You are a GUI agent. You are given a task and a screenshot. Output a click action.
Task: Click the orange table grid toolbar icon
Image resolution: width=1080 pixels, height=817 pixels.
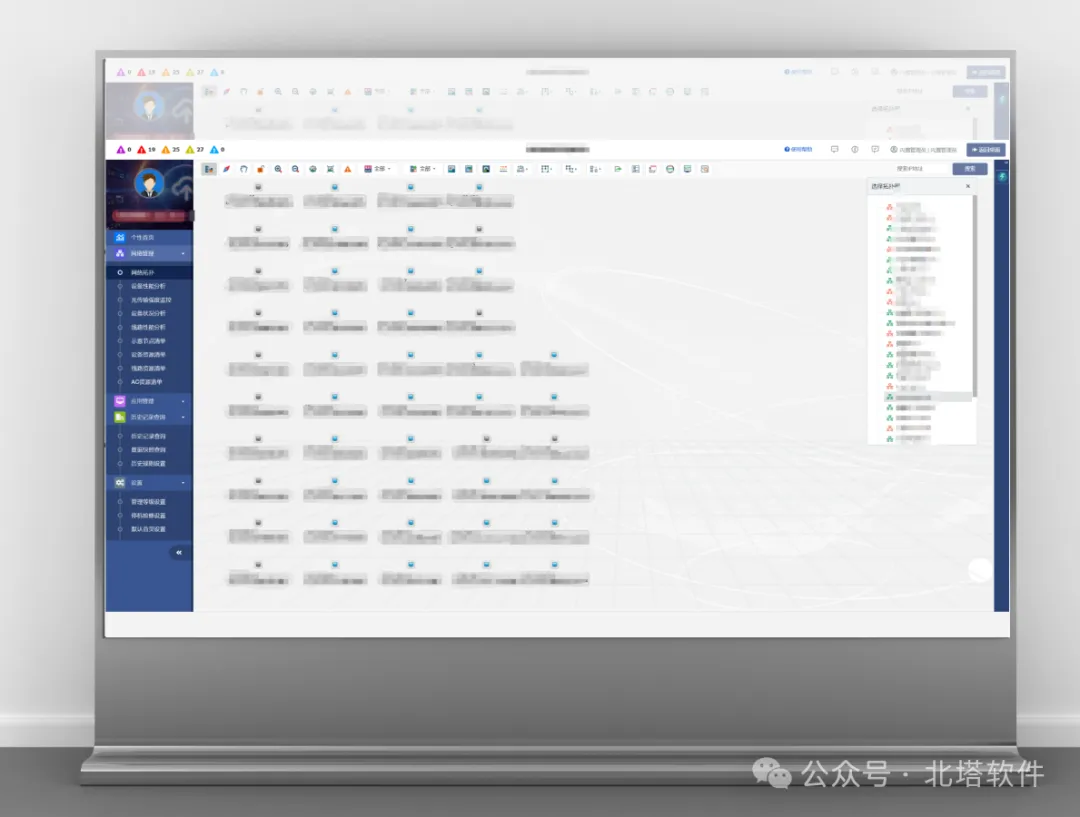[503, 169]
